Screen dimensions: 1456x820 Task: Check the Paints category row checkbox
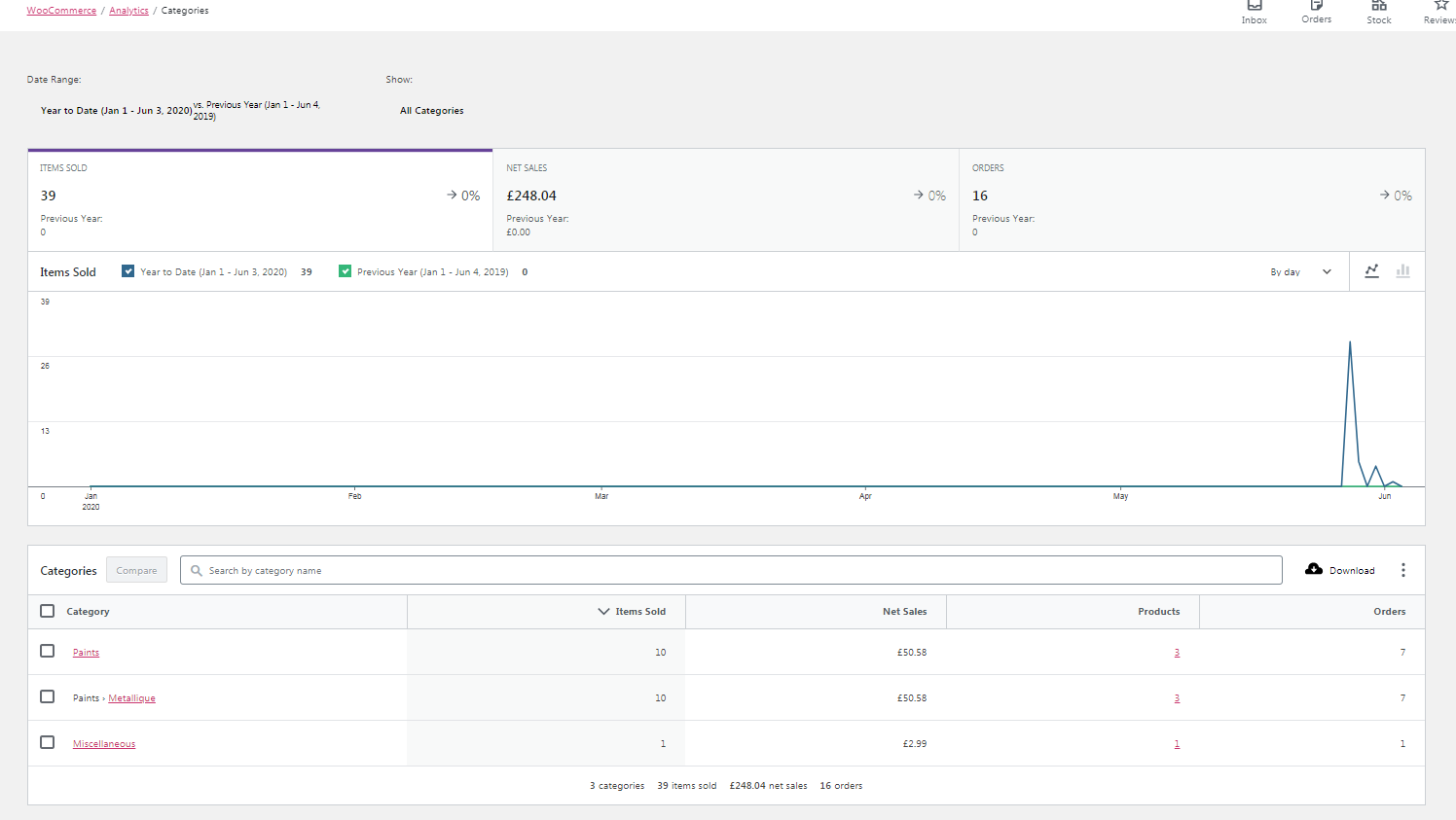coord(47,651)
